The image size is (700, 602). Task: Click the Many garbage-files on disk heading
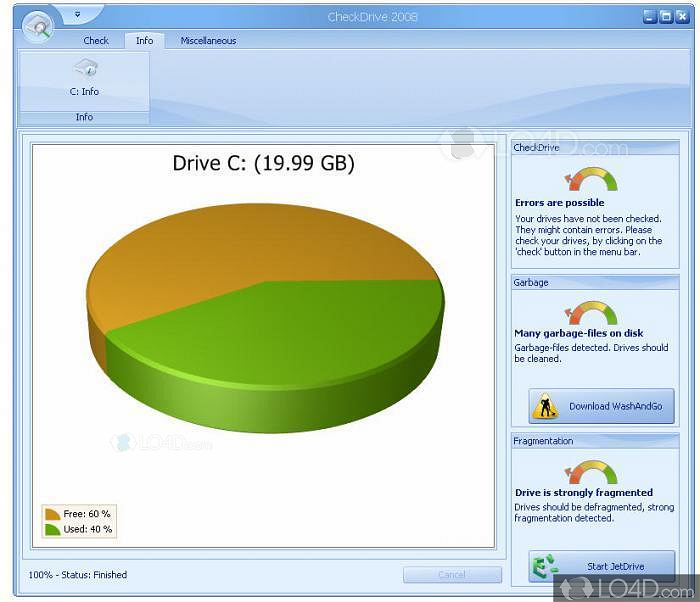[579, 333]
